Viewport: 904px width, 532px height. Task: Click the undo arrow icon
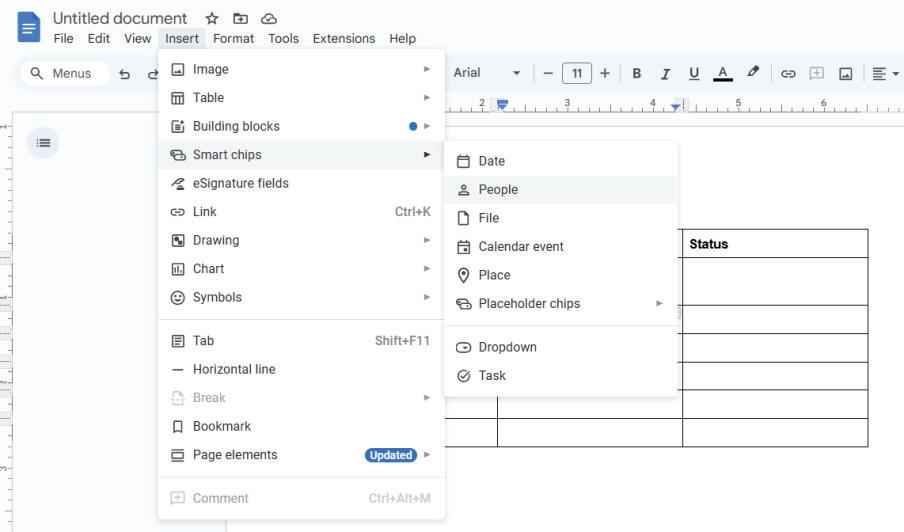point(125,74)
